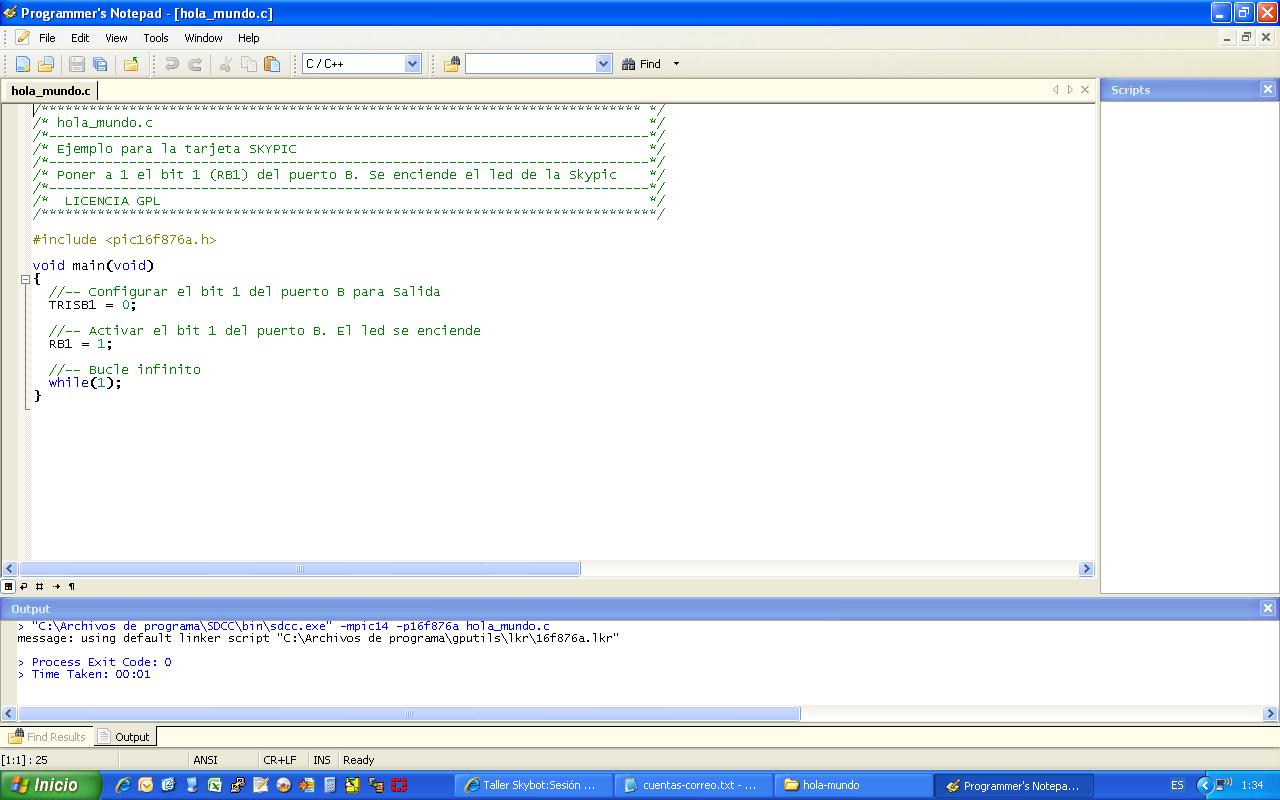
Task: Click the find-in-files folder binoculars icon
Action: [452, 64]
